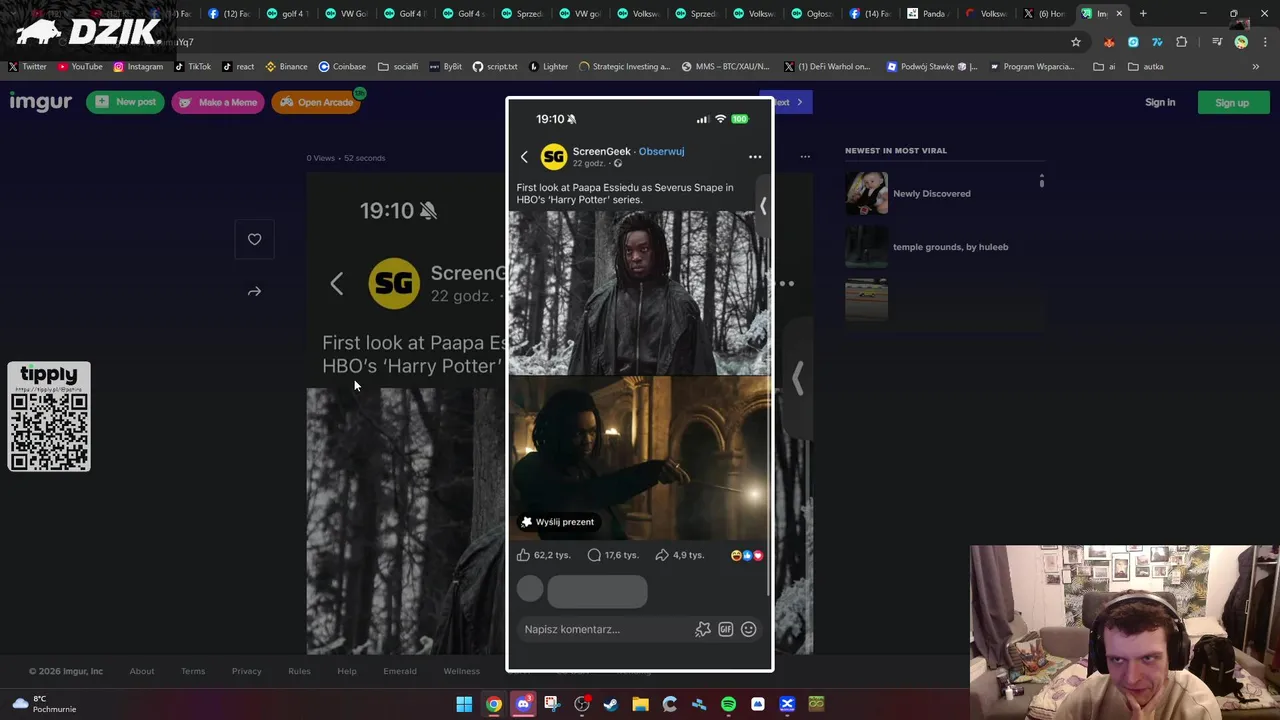The image size is (1280, 720).
Task: Open the post options three-dot menu
Action: pyautogui.click(x=805, y=157)
